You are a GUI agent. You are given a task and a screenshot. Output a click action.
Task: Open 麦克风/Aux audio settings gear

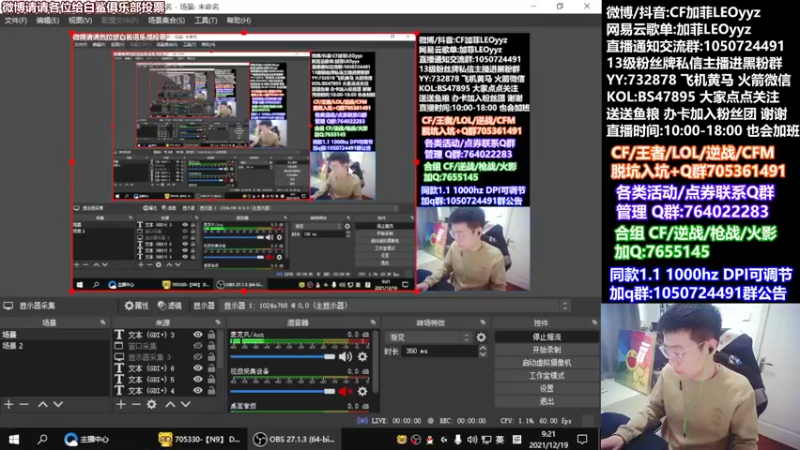362,357
